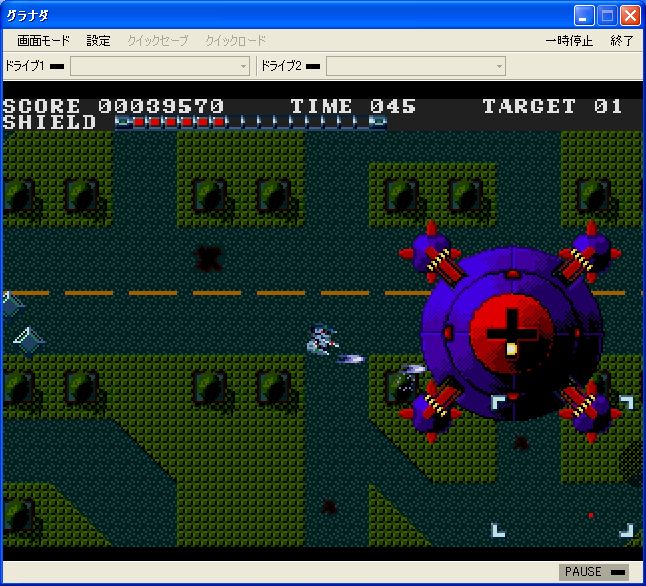The width and height of the screenshot is (646, 586).
Task: Click the PAUSE status indicator
Action: (x=594, y=572)
